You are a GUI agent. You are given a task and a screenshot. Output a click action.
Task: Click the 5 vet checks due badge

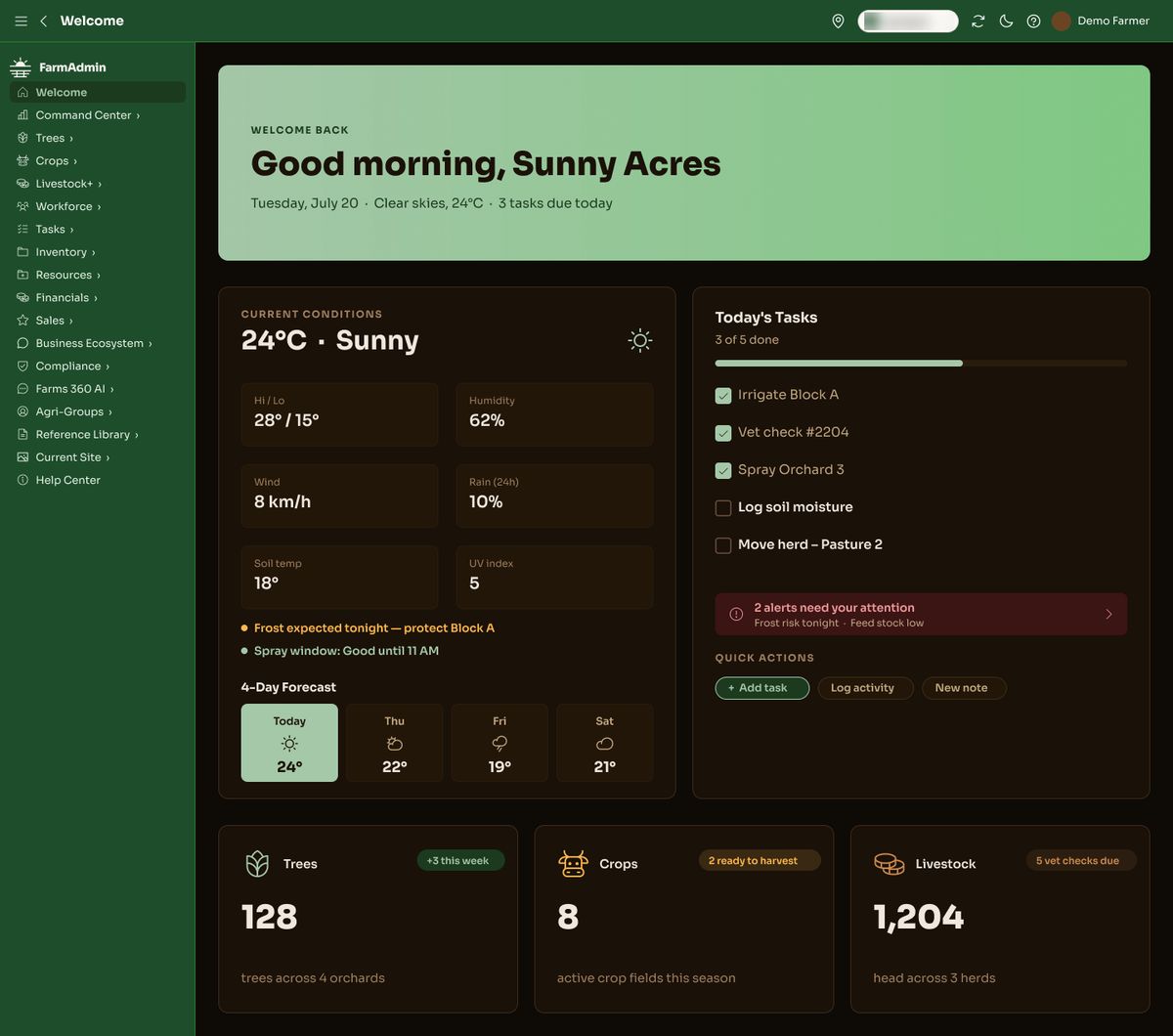pos(1080,860)
